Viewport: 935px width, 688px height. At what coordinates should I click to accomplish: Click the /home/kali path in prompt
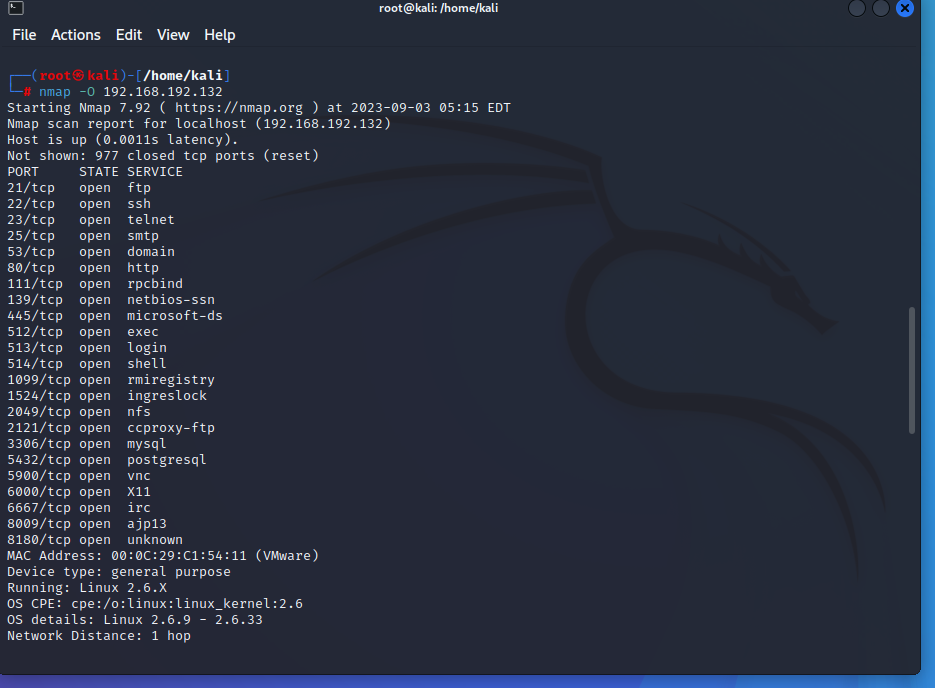click(x=183, y=76)
